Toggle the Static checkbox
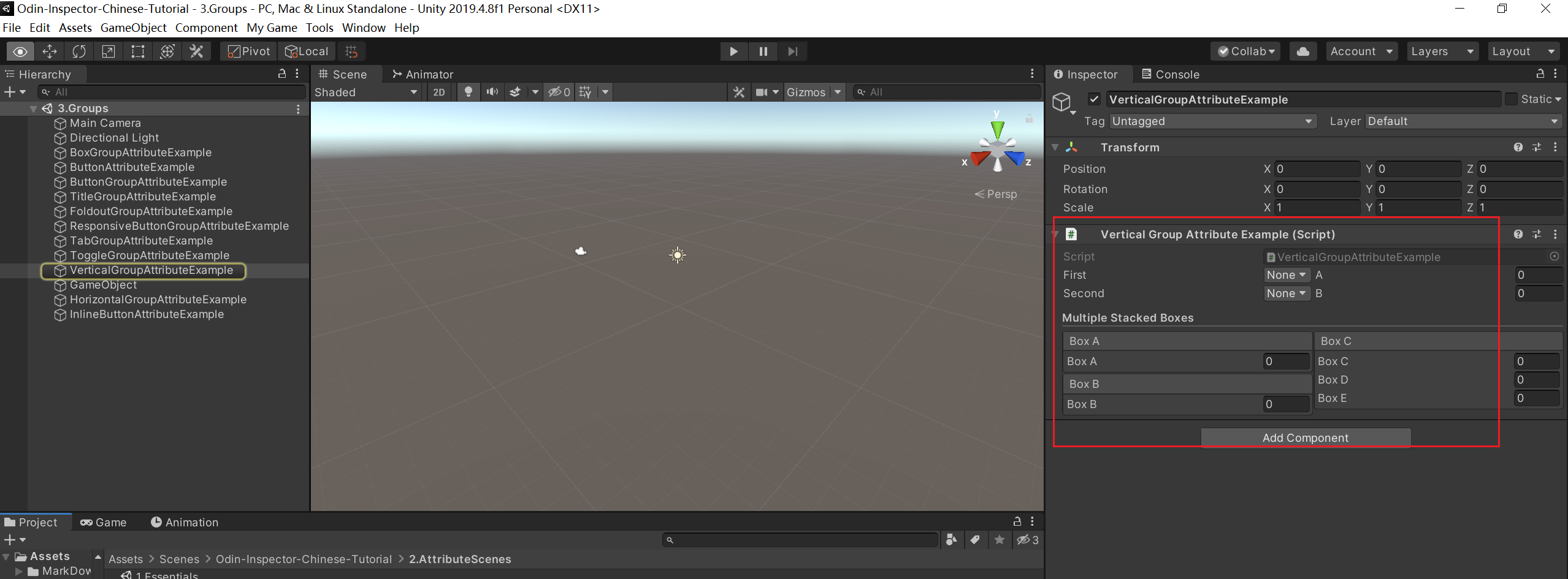 1512,99
